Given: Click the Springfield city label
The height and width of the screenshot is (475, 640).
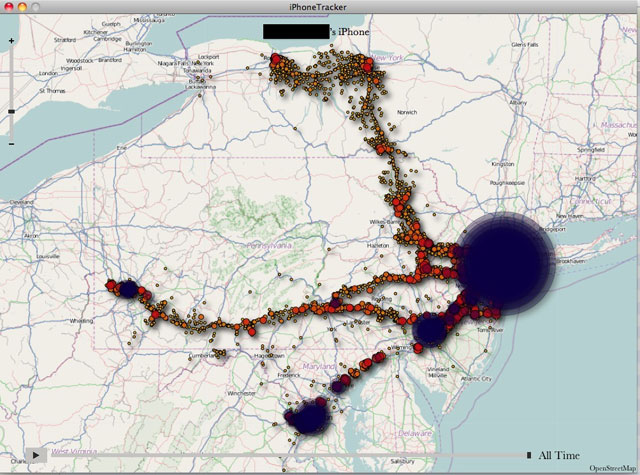Looking at the screenshot, I should click(591, 150).
